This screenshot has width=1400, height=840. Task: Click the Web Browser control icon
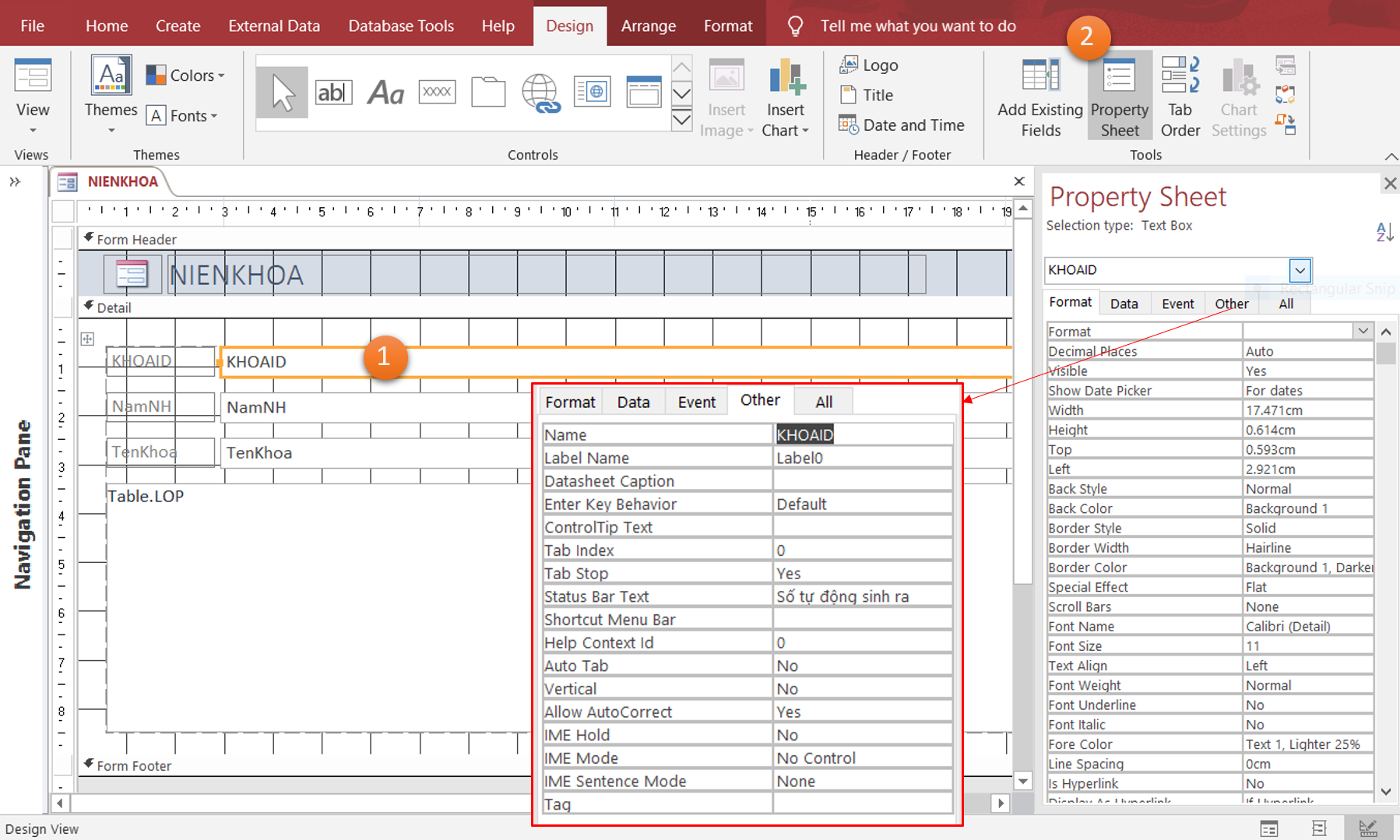coord(592,93)
